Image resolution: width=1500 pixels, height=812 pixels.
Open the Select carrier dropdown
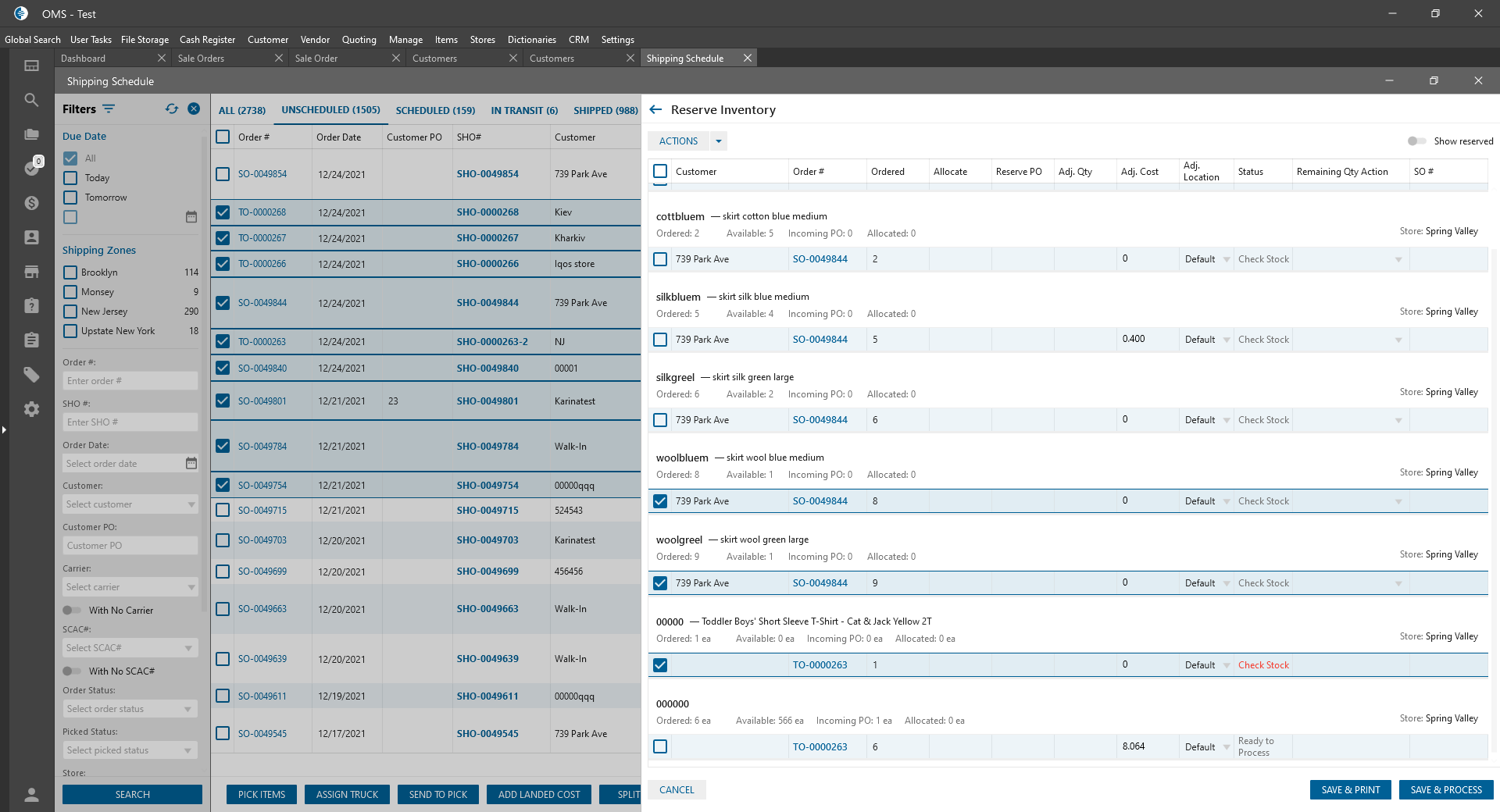130,587
